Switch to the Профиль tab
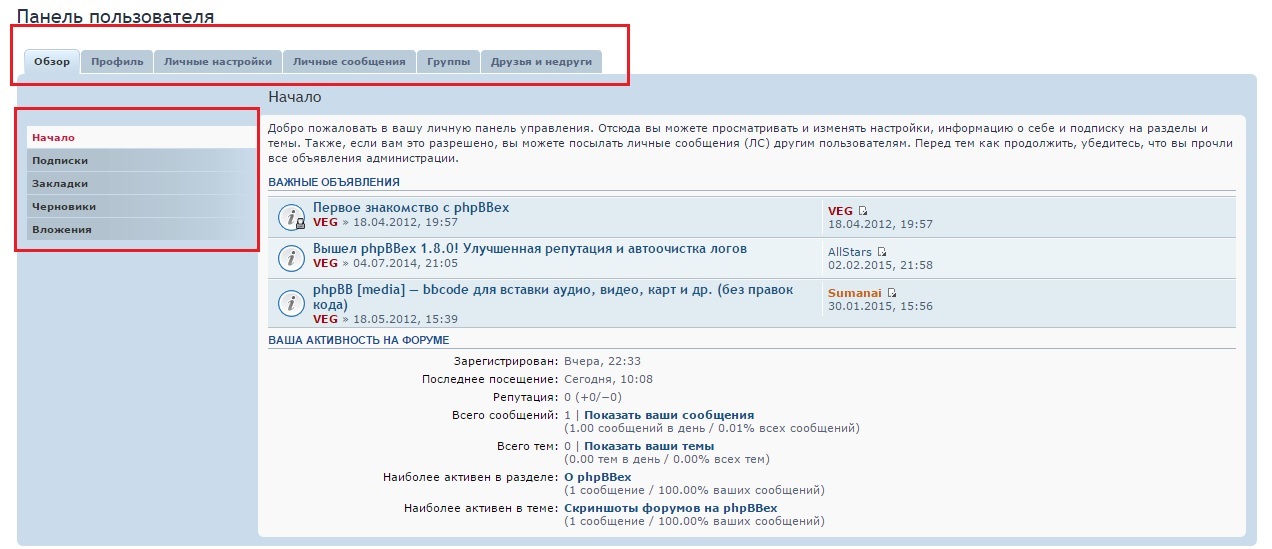 click(117, 62)
